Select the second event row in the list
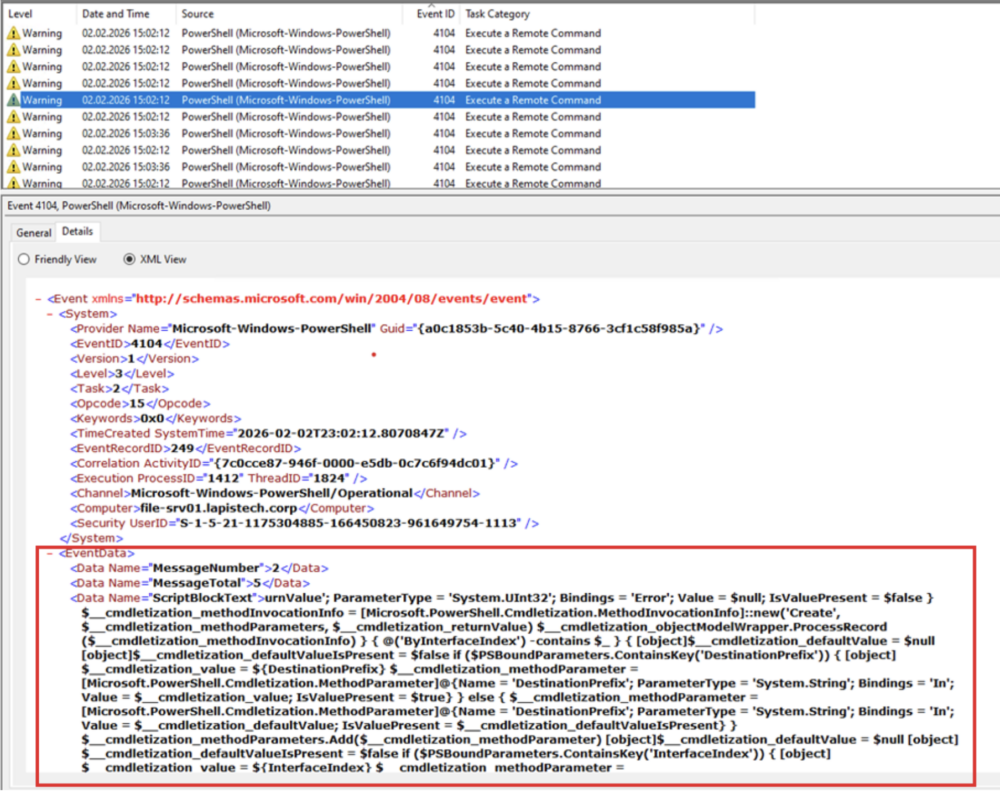This screenshot has width=1000, height=794. [x=300, y=50]
